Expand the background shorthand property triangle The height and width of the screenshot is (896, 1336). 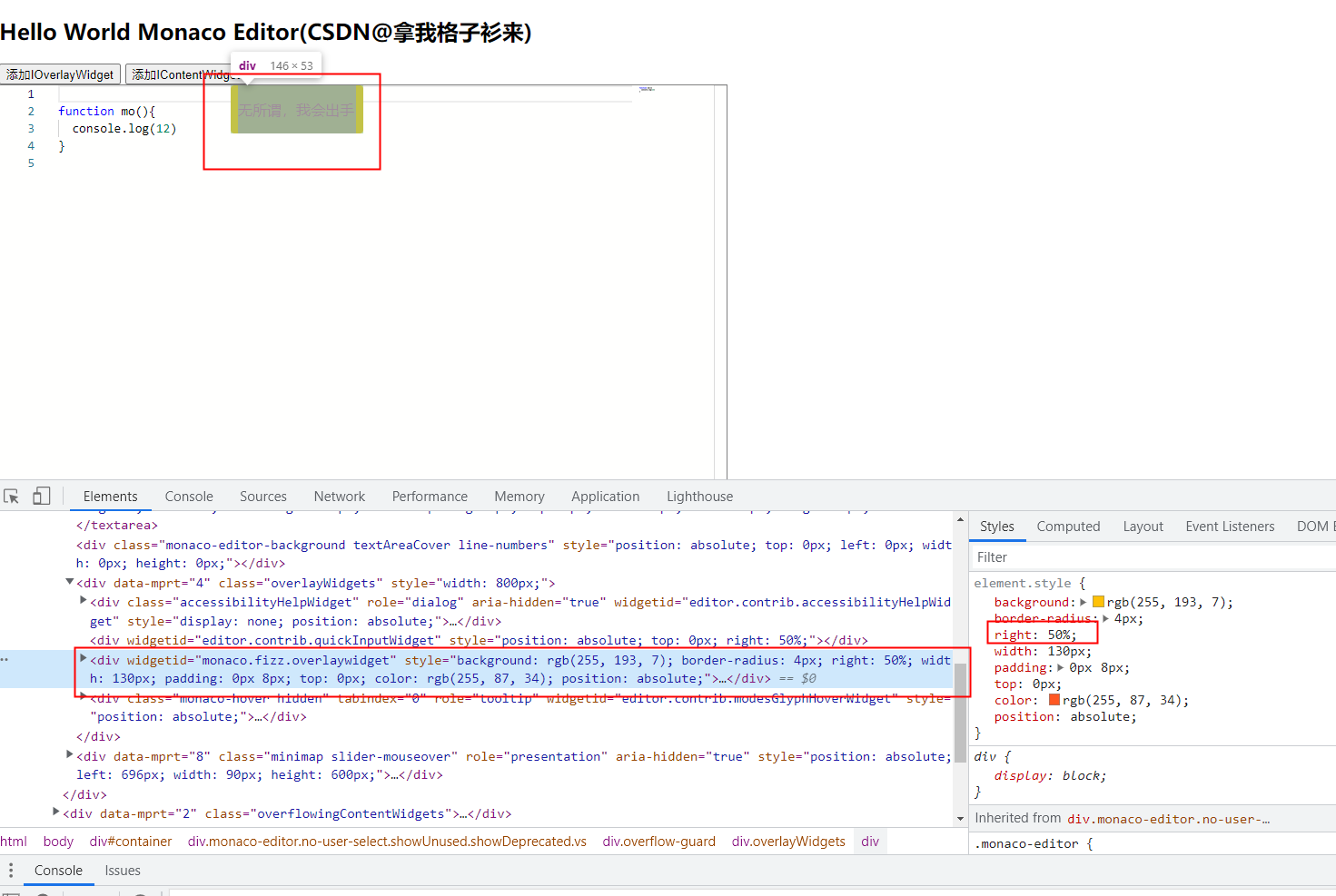click(x=1084, y=602)
